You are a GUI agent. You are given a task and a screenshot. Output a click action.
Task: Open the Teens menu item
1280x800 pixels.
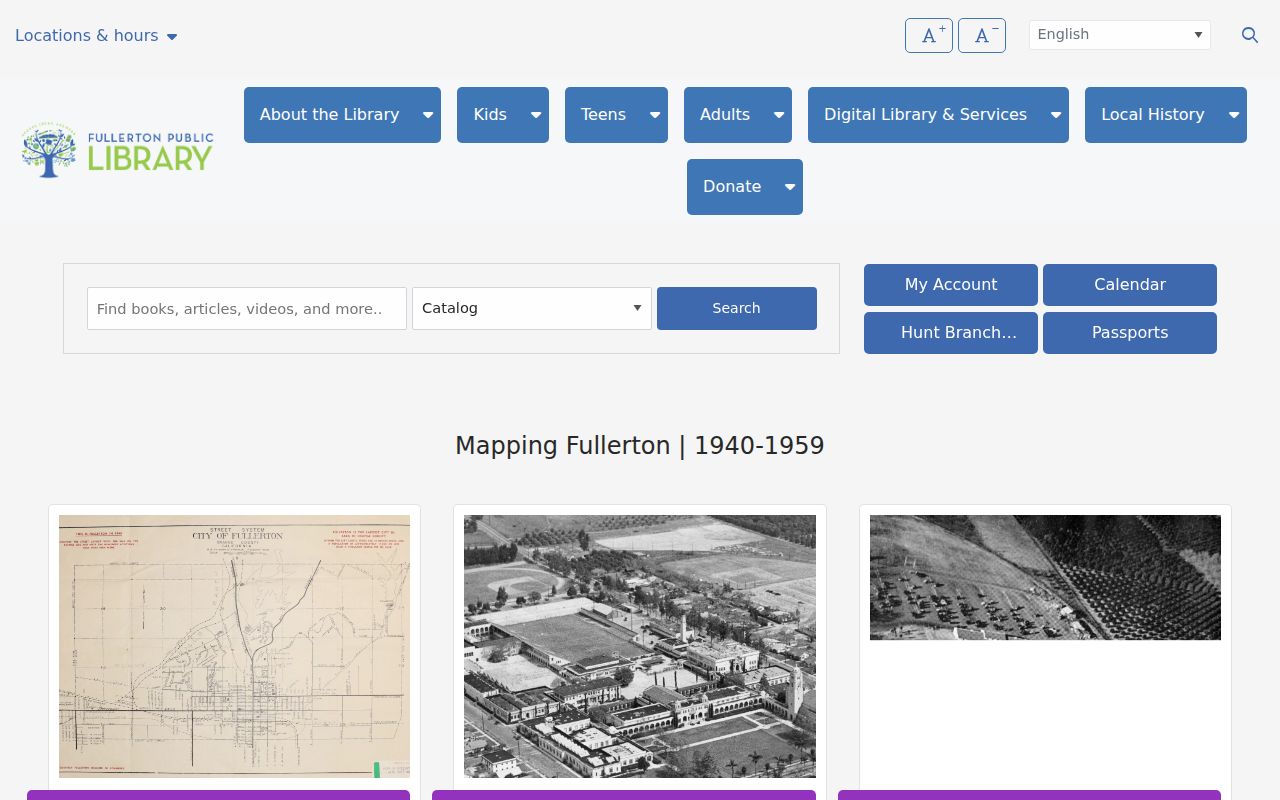[604, 115]
